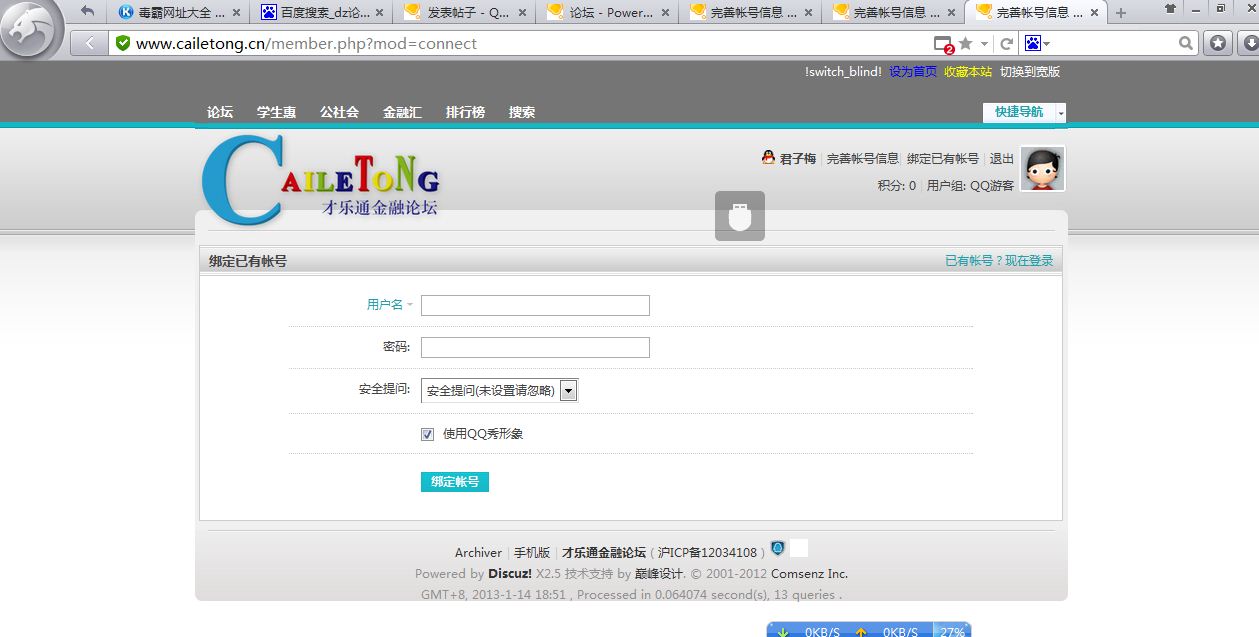Click the 密码 password field
Screen dimensions: 1259x637
(x=535, y=347)
